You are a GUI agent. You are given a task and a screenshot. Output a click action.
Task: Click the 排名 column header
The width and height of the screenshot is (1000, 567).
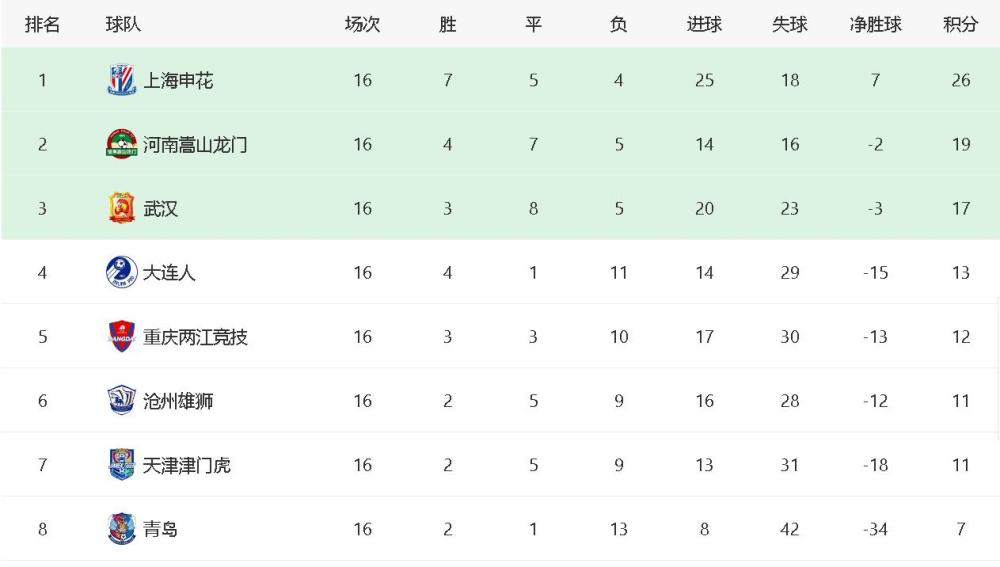(x=42, y=24)
